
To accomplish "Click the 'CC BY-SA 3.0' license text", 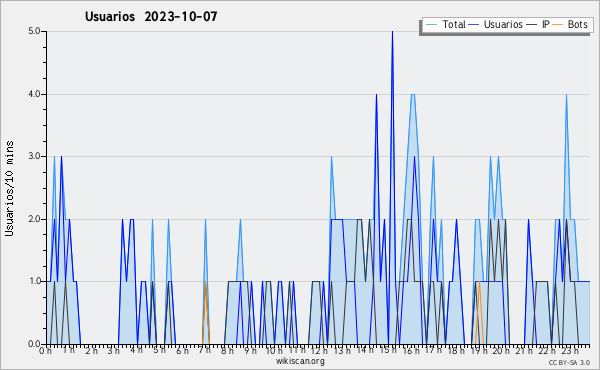I will pos(569,363).
